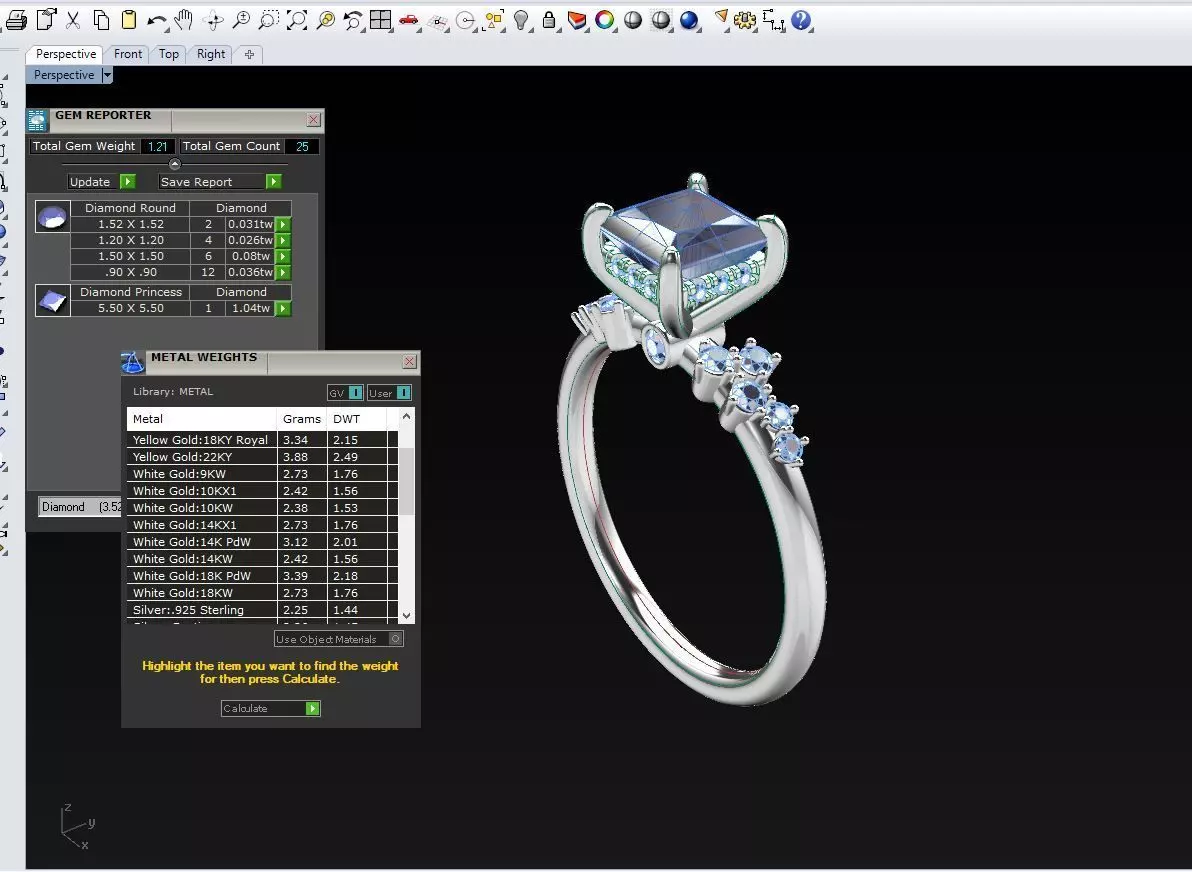Image resolution: width=1192 pixels, height=872 pixels.
Task: Click the Print icon in toolbar
Action: tap(17, 20)
